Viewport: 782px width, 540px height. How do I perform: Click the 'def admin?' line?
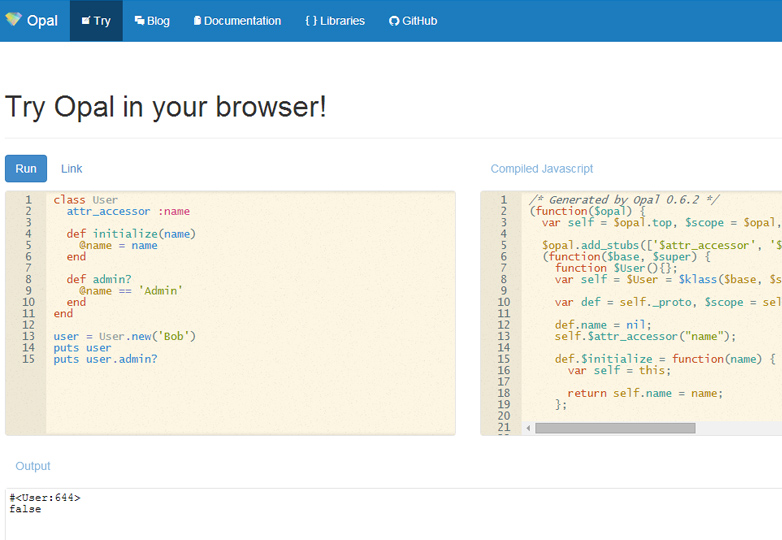tap(99, 279)
